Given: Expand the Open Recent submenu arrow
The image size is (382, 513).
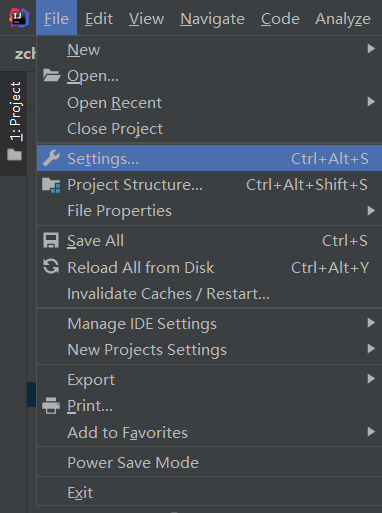Looking at the screenshot, I should pos(371,102).
